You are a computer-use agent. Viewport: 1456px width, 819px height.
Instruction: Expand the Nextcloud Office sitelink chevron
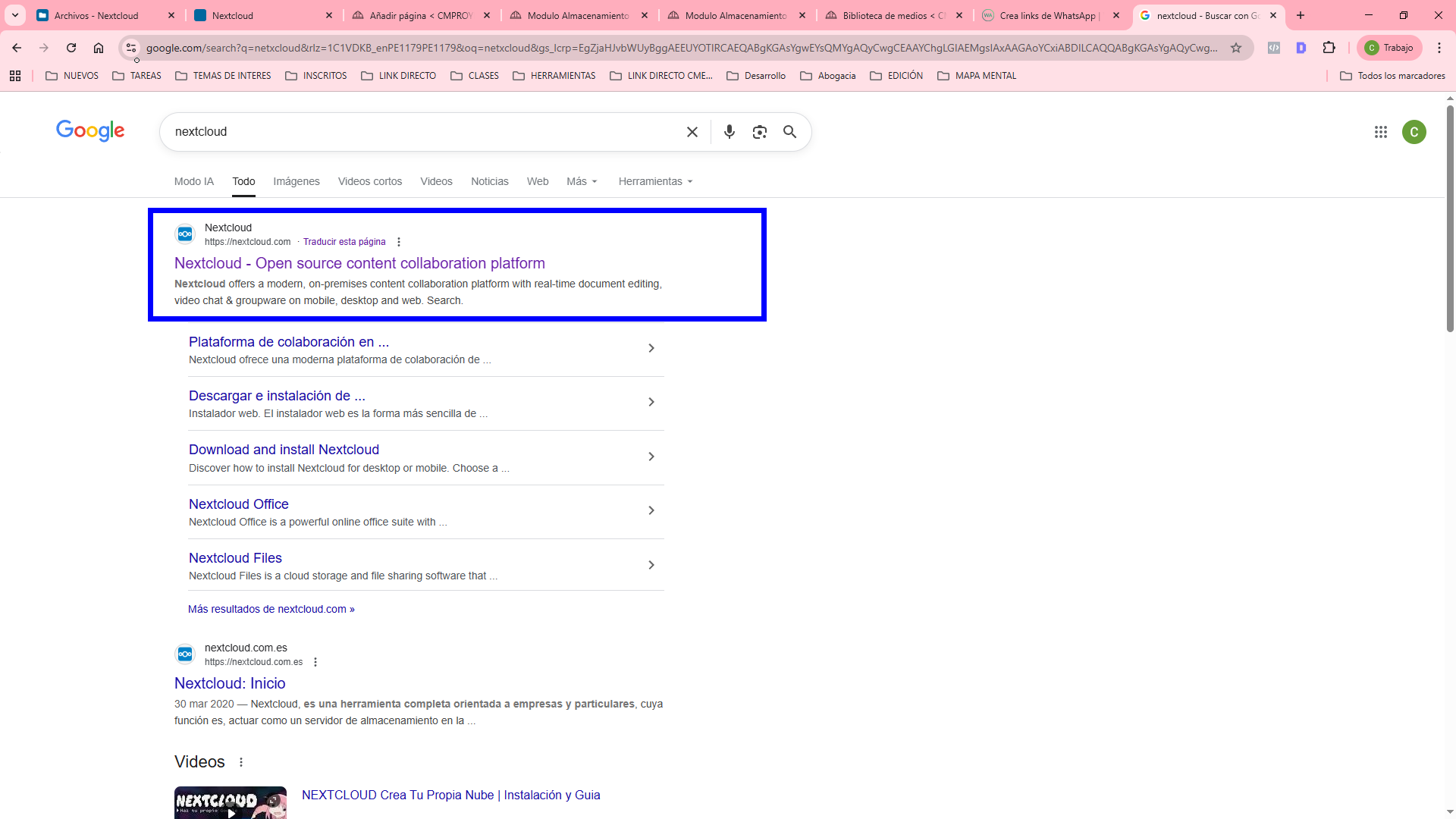651,510
